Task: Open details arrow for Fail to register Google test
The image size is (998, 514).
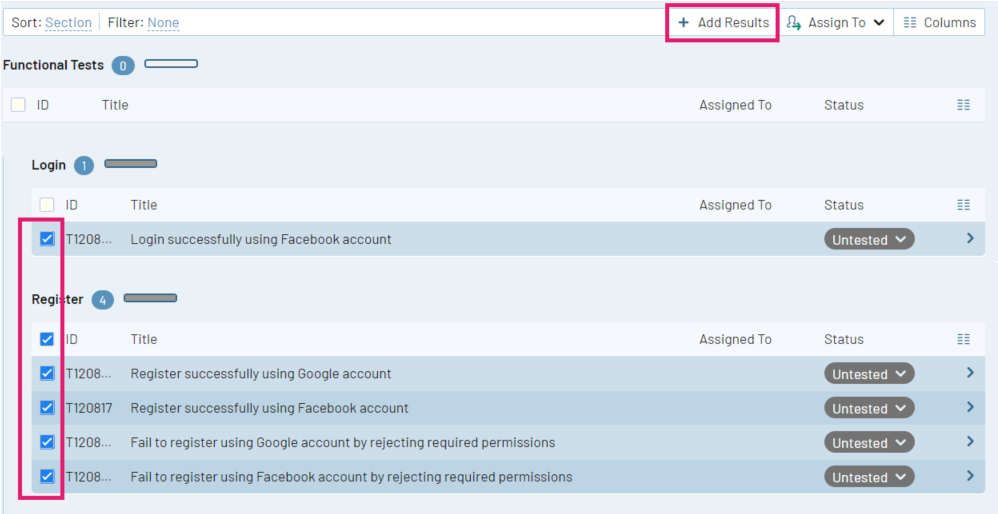Action: [969, 442]
